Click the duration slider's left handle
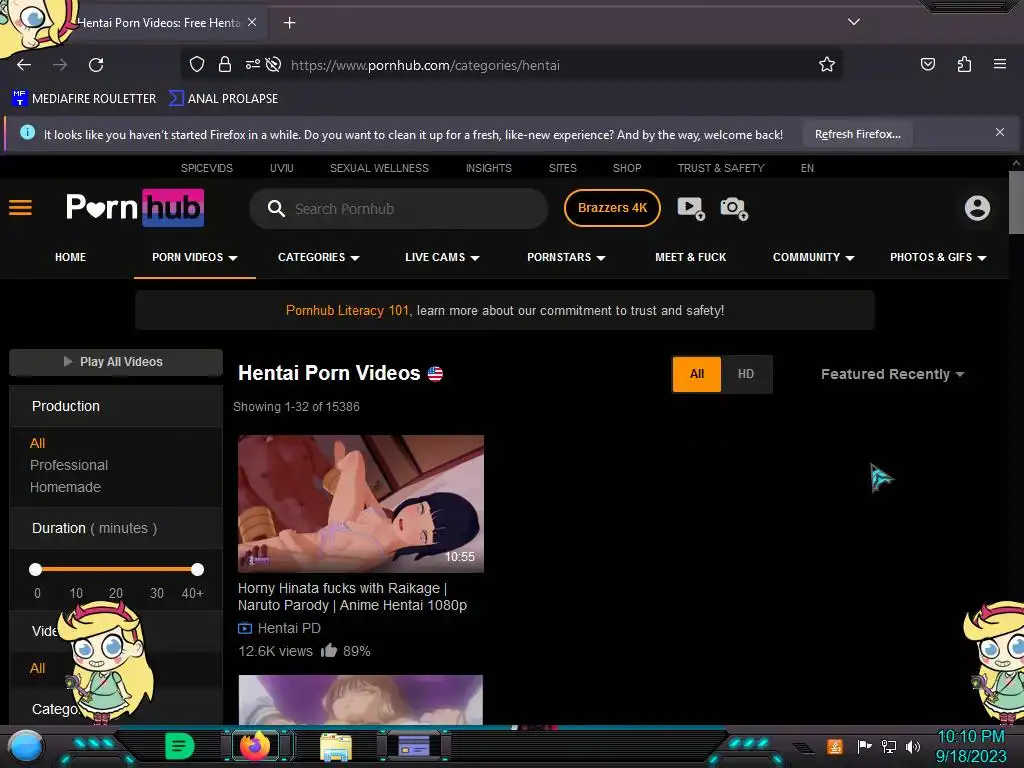1024x768 pixels. click(35, 569)
